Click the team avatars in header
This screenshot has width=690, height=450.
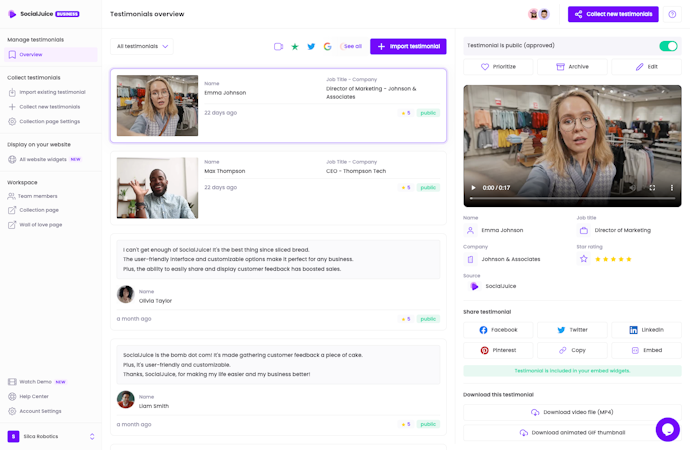tap(539, 14)
